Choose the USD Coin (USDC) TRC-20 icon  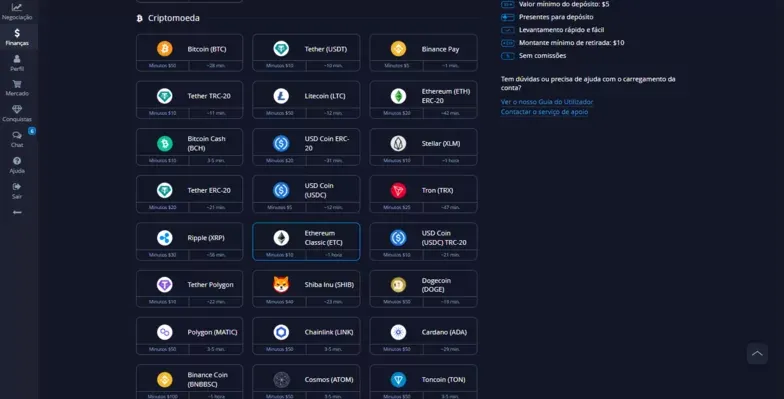(398, 238)
